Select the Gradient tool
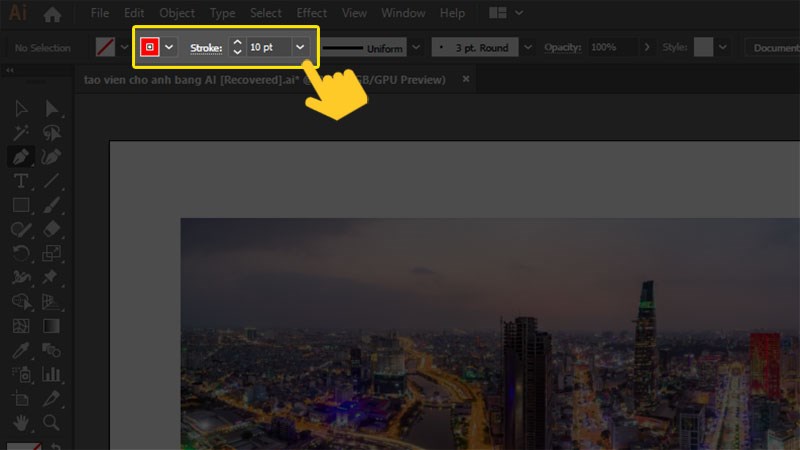This screenshot has height=450, width=800. tap(51, 326)
